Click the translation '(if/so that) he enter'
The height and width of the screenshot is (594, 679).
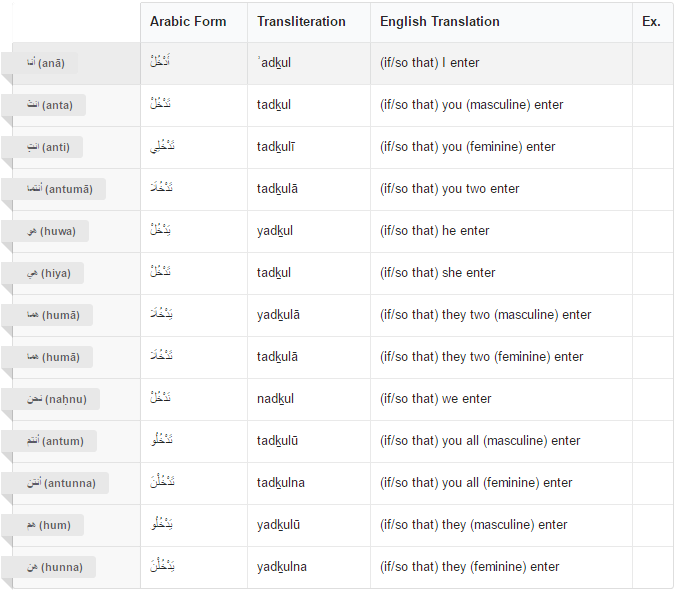click(434, 231)
